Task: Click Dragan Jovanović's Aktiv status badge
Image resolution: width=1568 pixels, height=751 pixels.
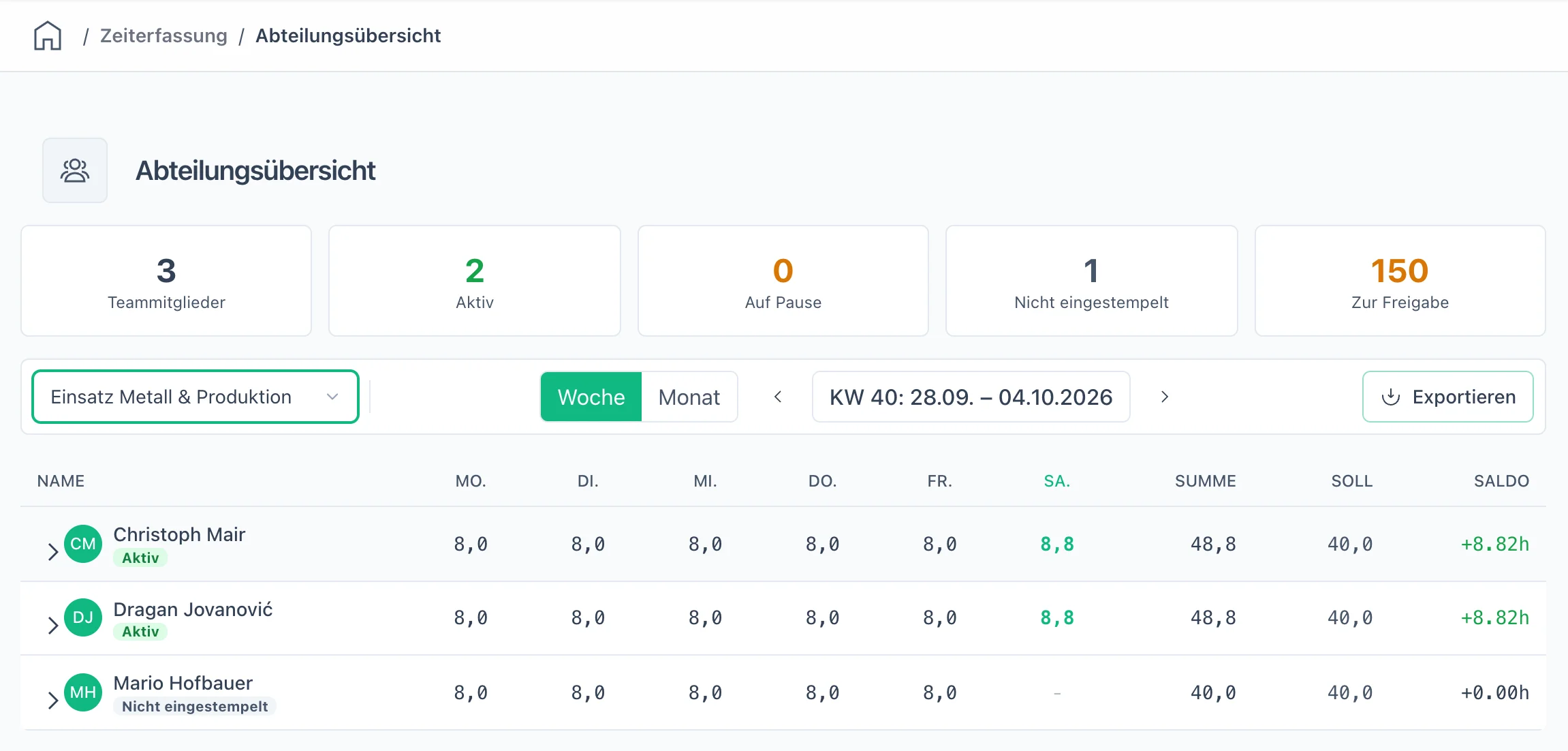Action: 140,632
